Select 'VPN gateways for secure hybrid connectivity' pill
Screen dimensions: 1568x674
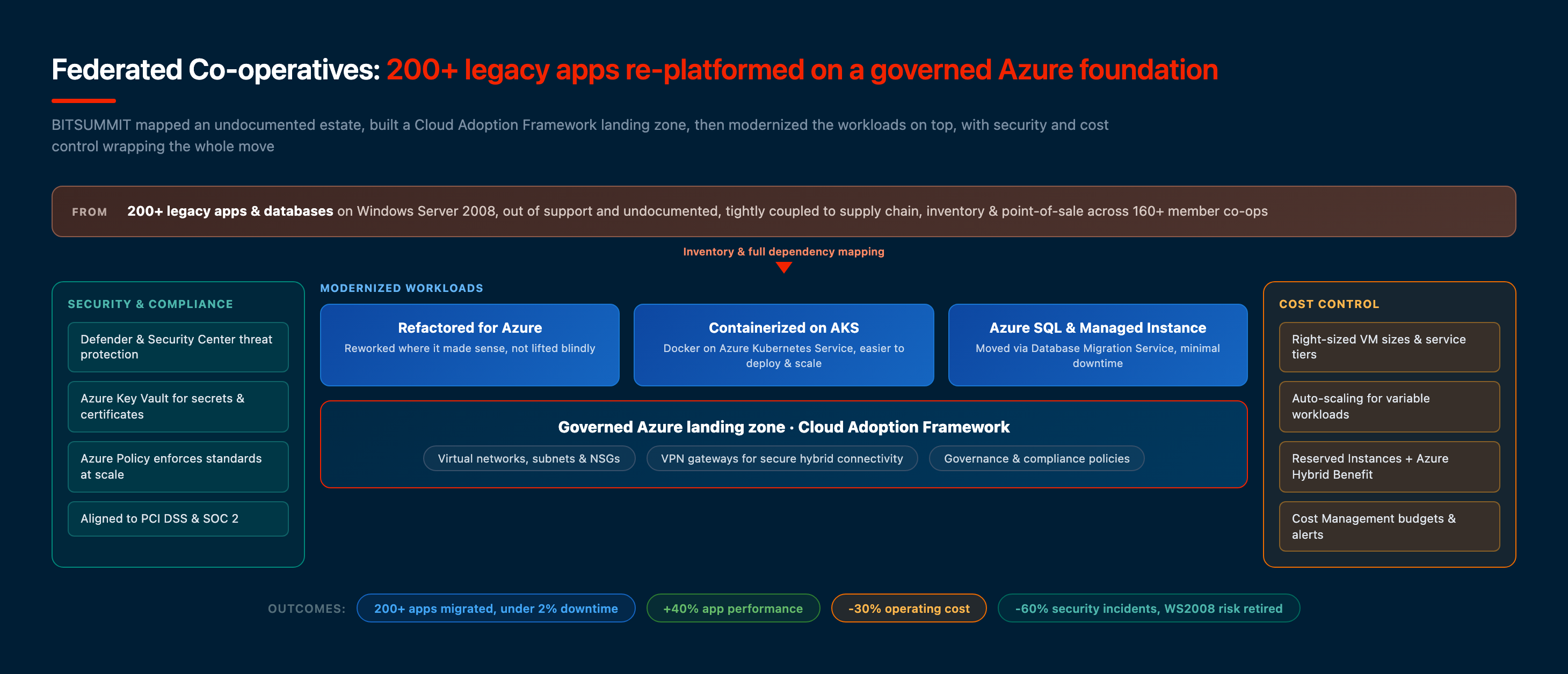click(x=781, y=459)
